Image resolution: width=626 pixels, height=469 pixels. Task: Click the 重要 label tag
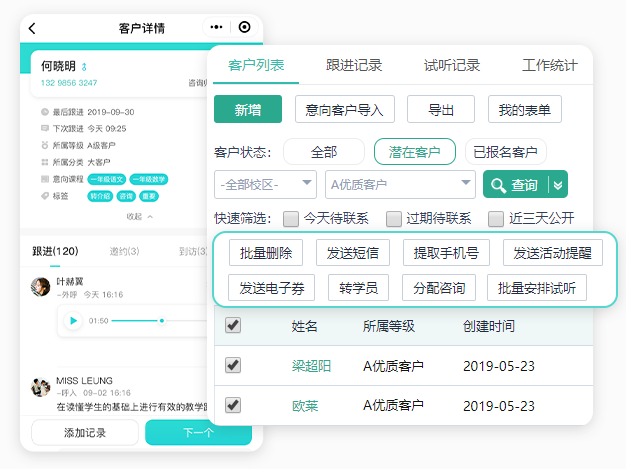(x=149, y=196)
